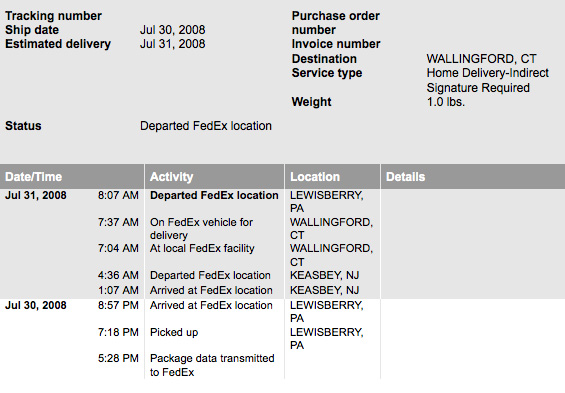The height and width of the screenshot is (393, 565).
Task: Click the Purchase order number label
Action: click(335, 23)
